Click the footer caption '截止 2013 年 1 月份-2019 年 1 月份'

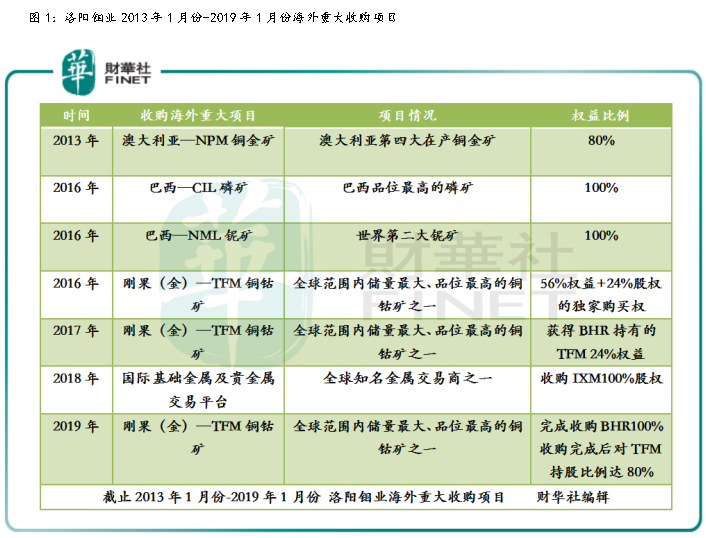point(211,497)
